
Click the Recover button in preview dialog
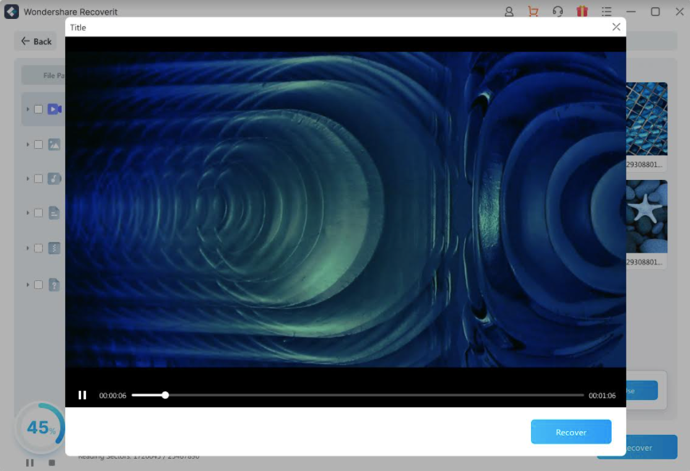571,432
